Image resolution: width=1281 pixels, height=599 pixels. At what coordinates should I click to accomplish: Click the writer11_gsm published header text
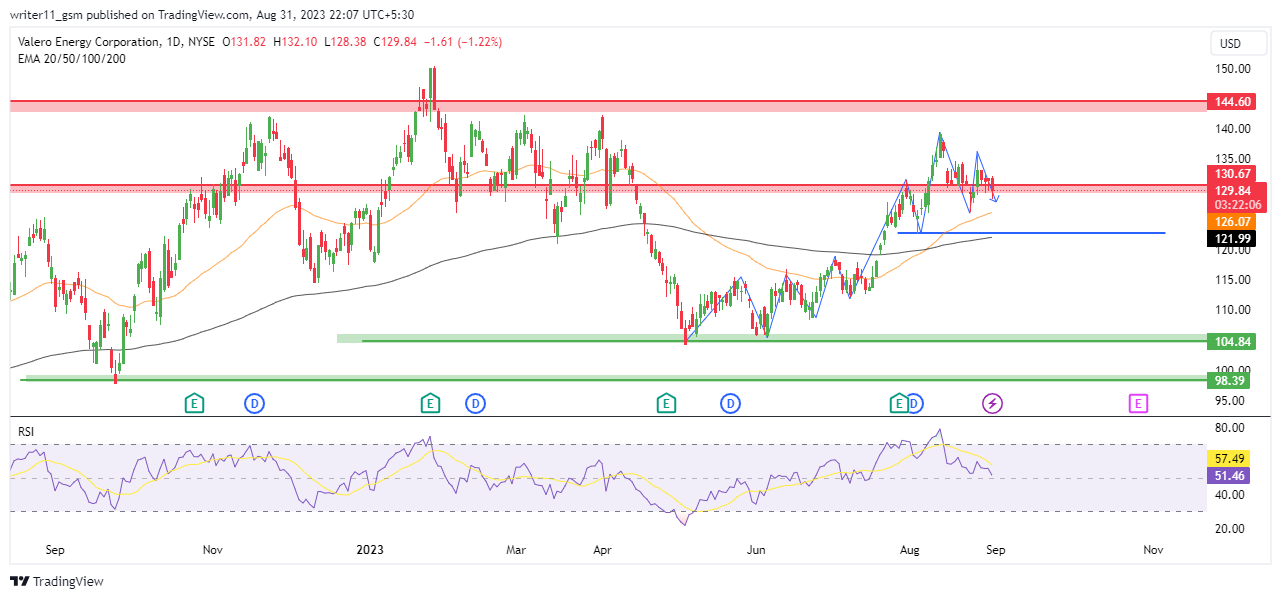pyautogui.click(x=212, y=15)
